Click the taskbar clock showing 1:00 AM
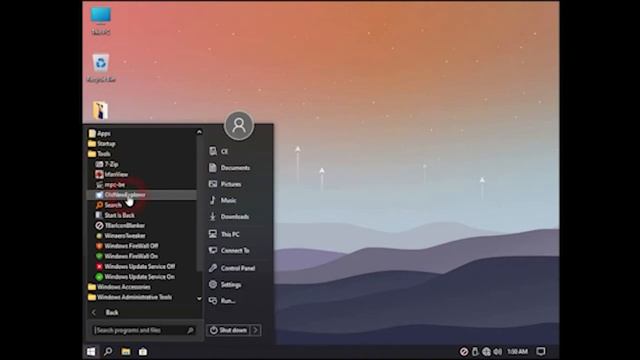 pos(517,351)
